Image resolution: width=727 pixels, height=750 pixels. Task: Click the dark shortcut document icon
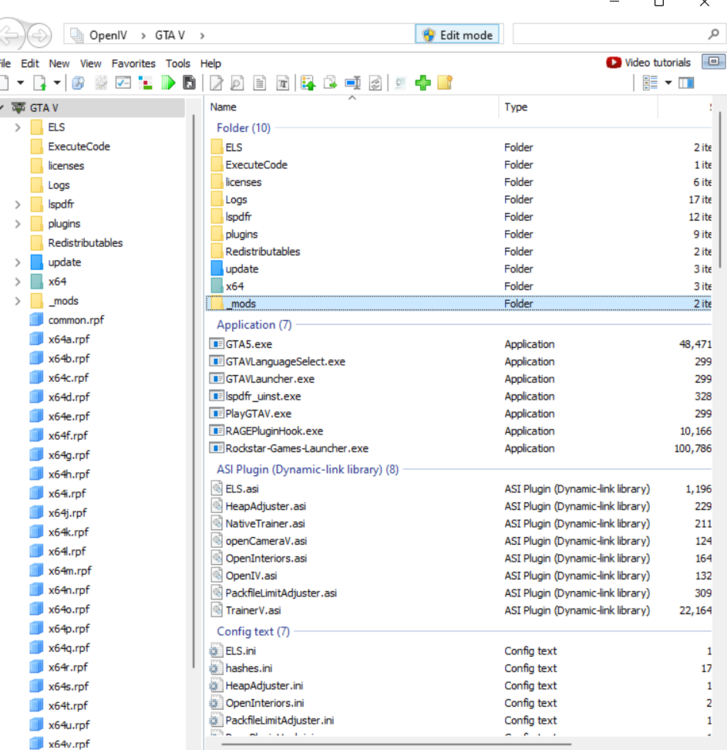coord(189,83)
